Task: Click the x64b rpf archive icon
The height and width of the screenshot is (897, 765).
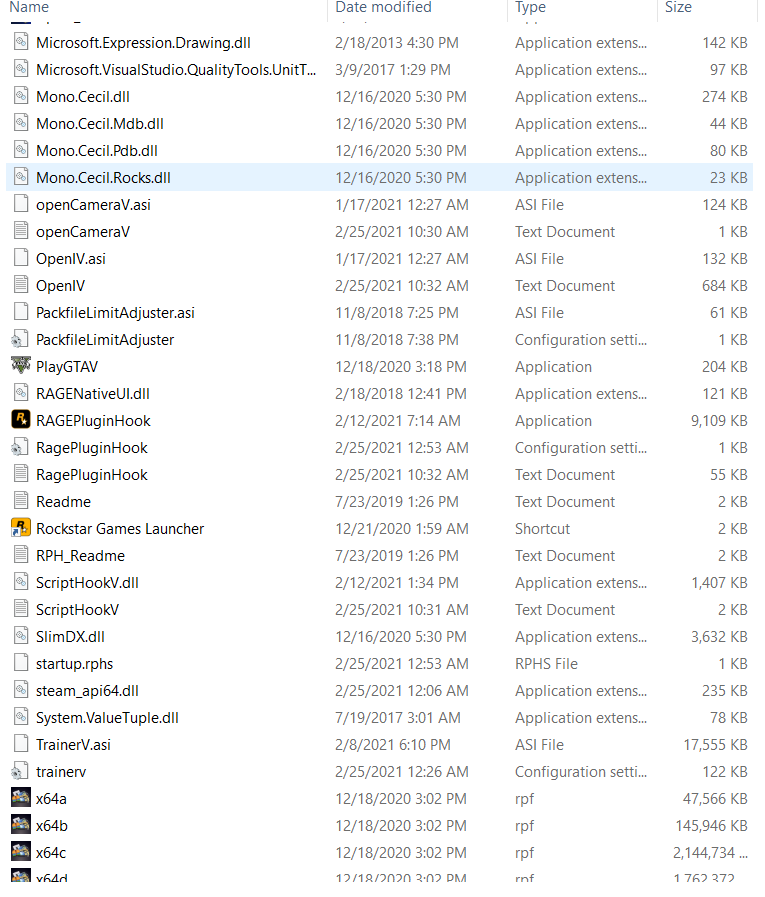Action: (x=21, y=825)
